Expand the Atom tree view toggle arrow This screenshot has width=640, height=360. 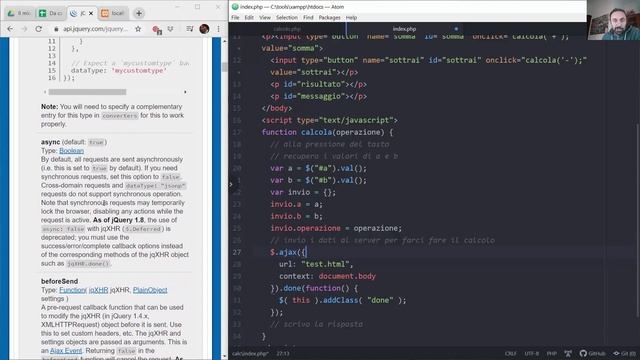[x=231, y=184]
